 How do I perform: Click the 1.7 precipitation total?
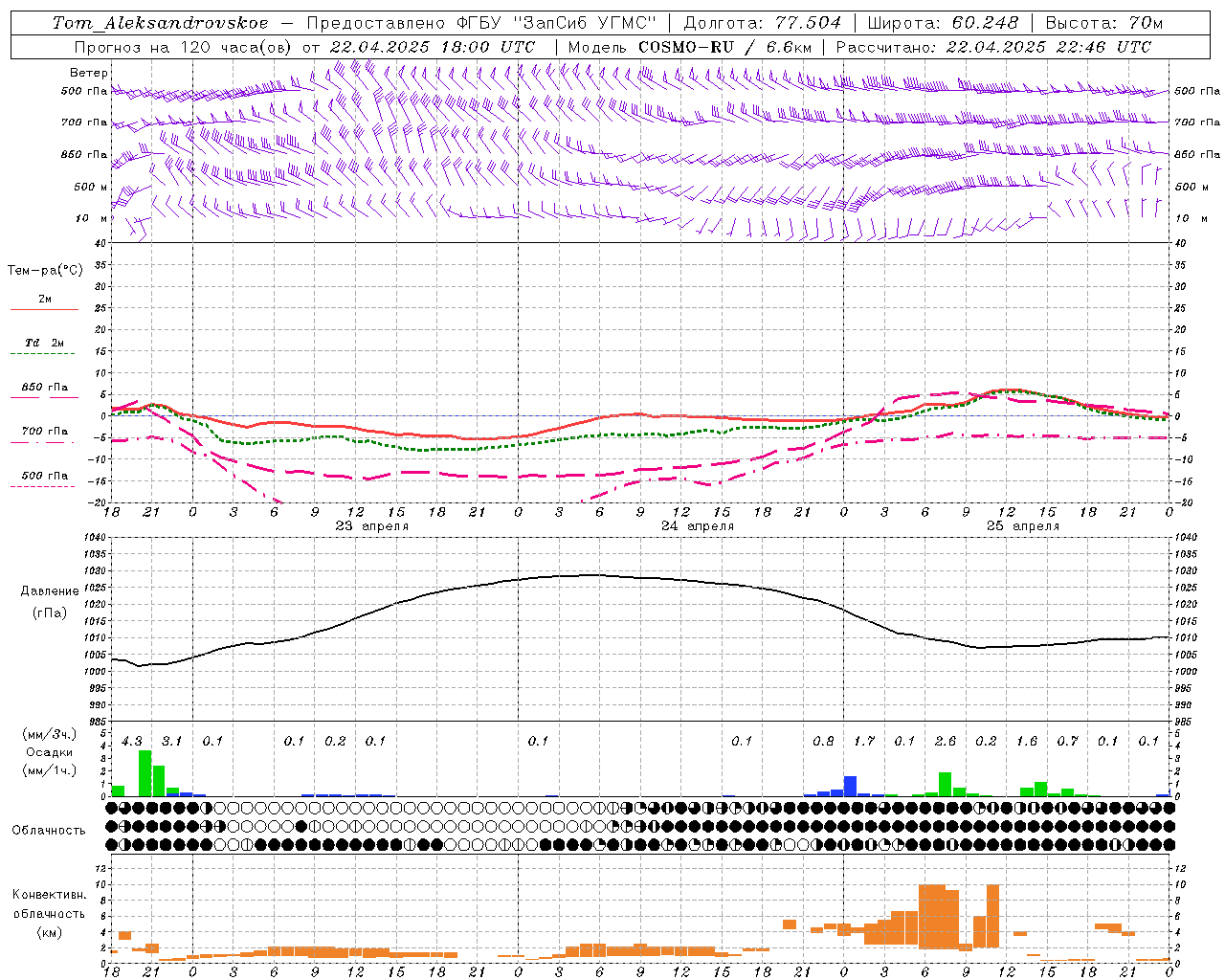pyautogui.click(x=864, y=741)
